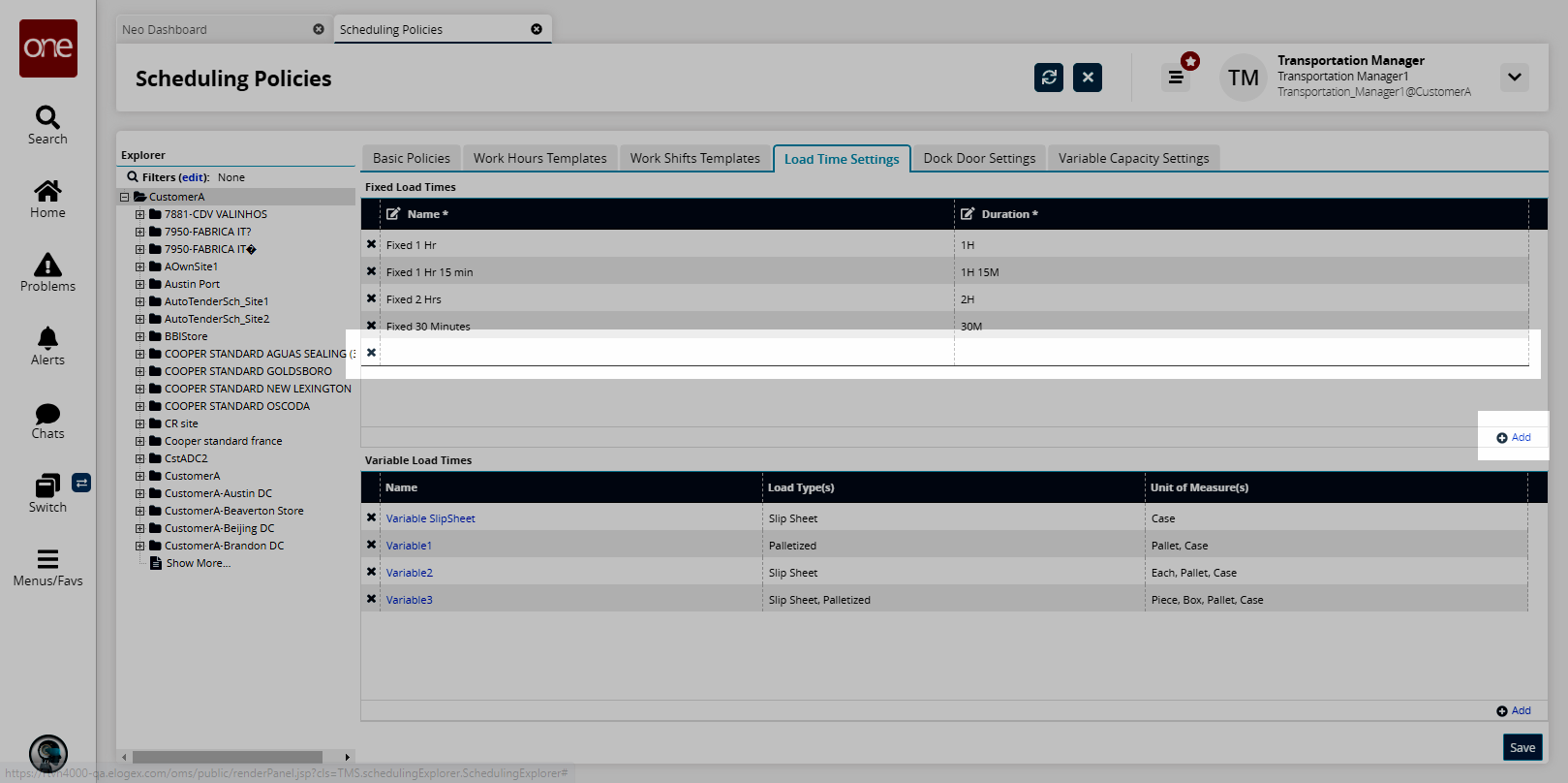Screen dimensions: 1568x783
Task: Click Save button
Action: click(1522, 747)
